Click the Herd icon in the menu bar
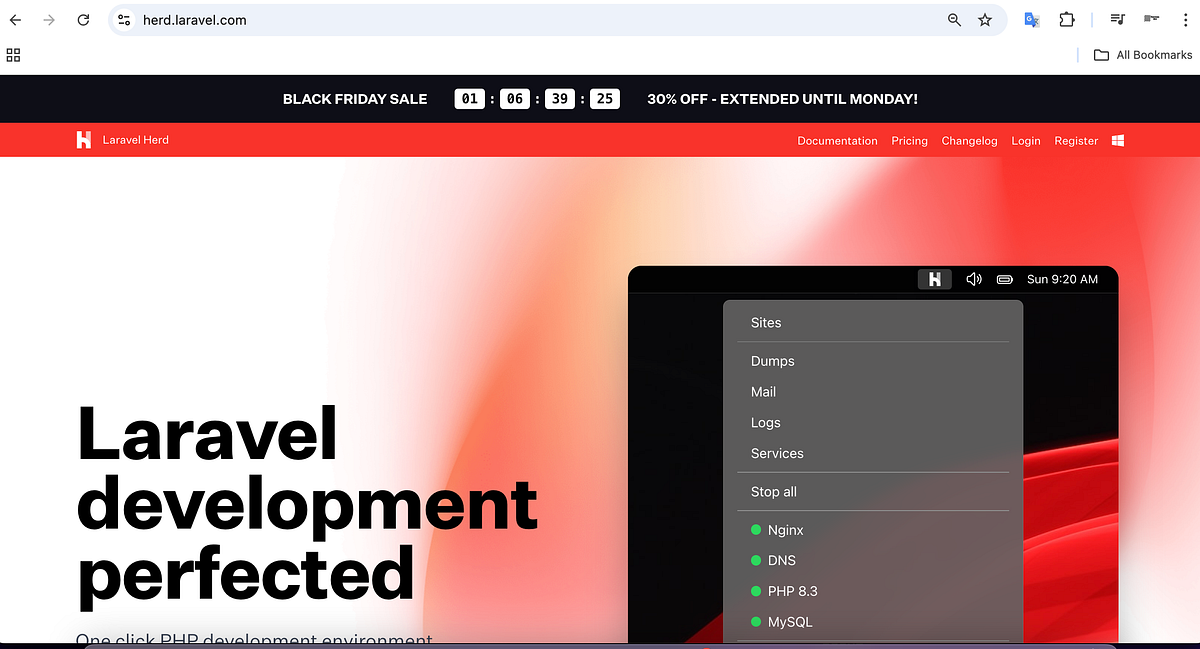This screenshot has width=1200, height=649. click(x=934, y=279)
